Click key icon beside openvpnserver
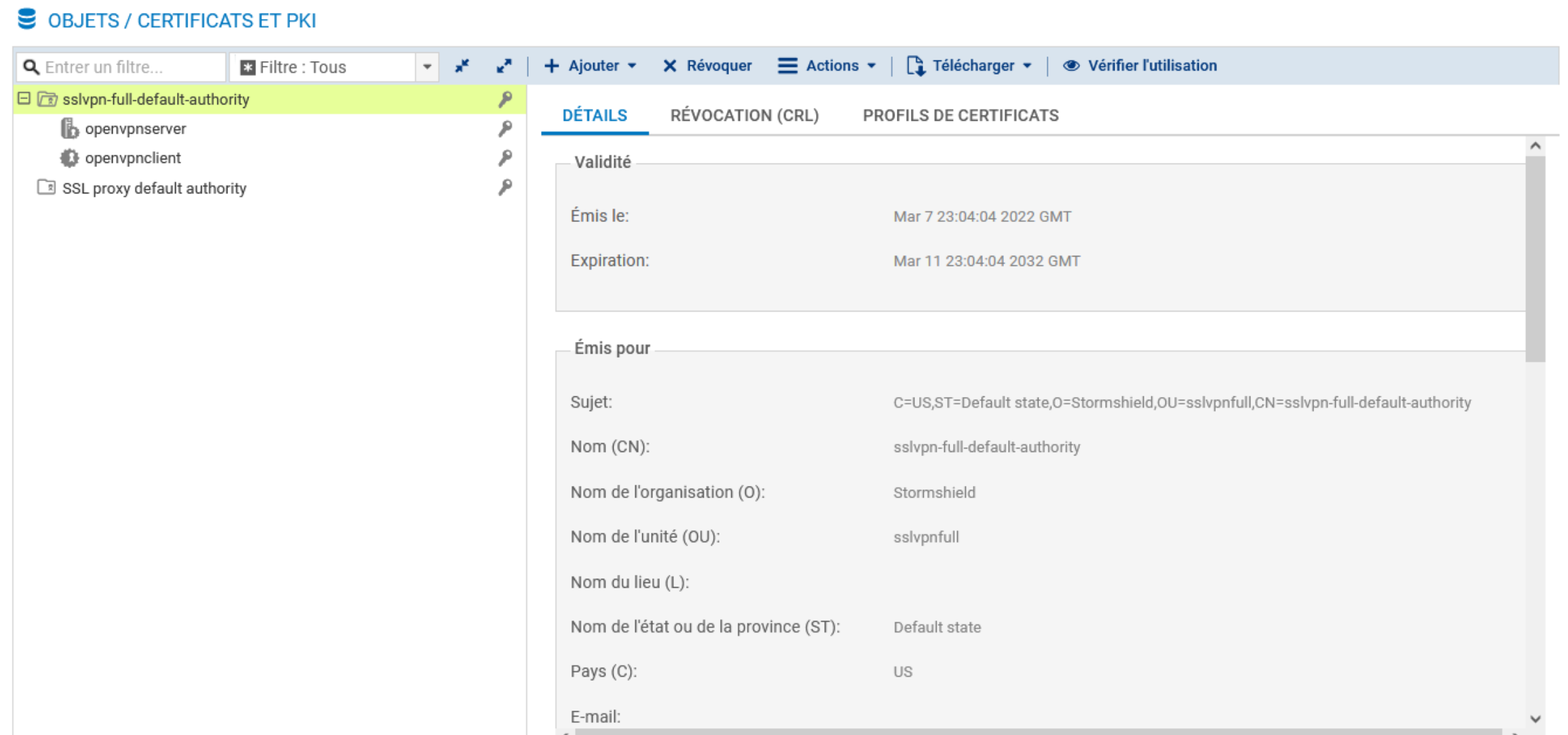Viewport: 1568px width, 735px height. point(505,129)
